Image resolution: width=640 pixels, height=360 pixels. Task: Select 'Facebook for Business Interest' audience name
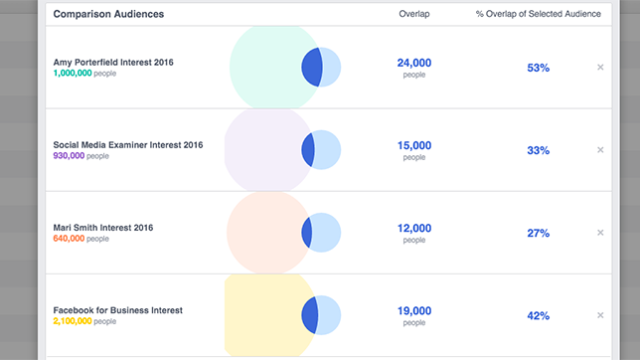pos(118,310)
